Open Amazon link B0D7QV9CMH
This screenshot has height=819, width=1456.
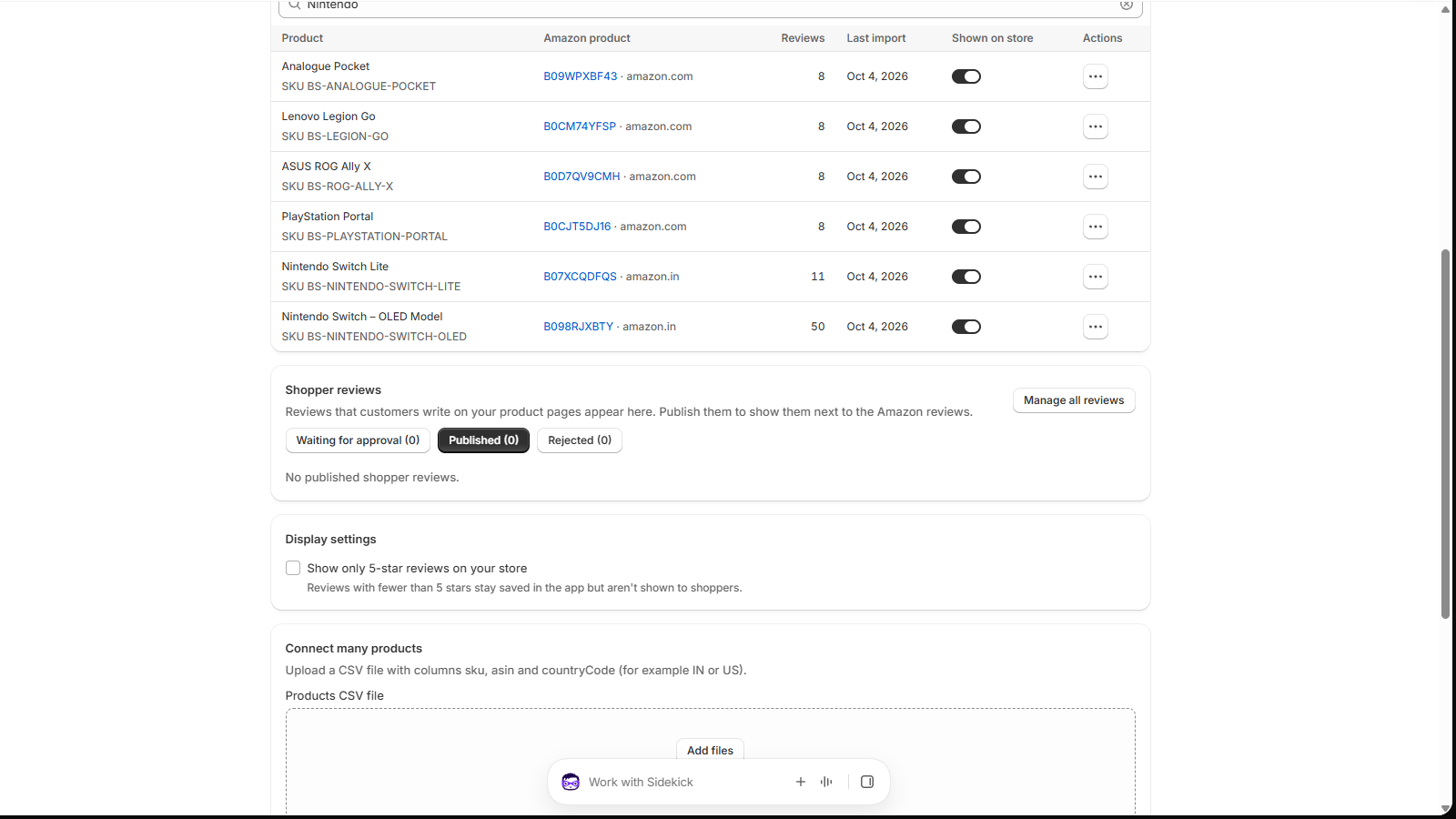581,177
